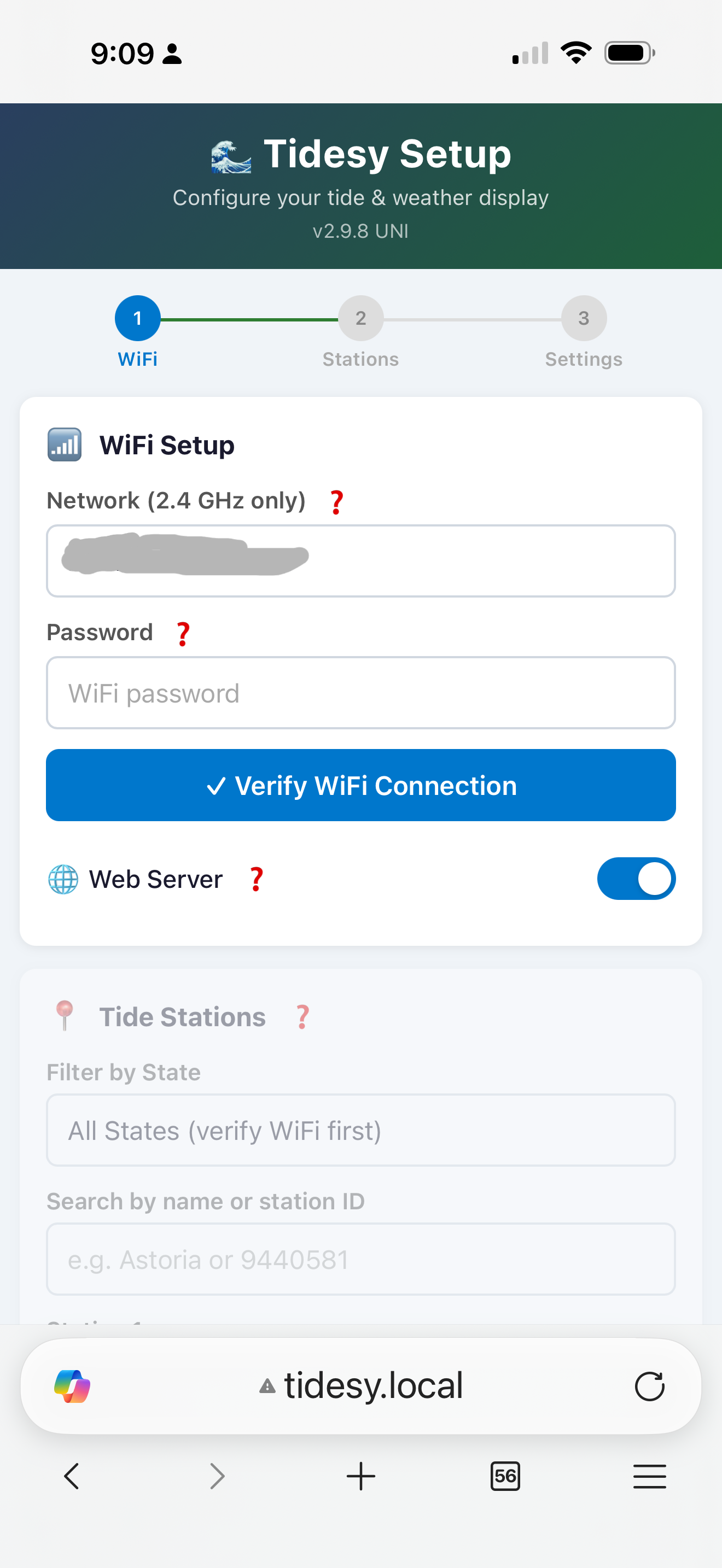The width and height of the screenshot is (722, 1568).
Task: Go back to the previous page
Action: 72,1476
